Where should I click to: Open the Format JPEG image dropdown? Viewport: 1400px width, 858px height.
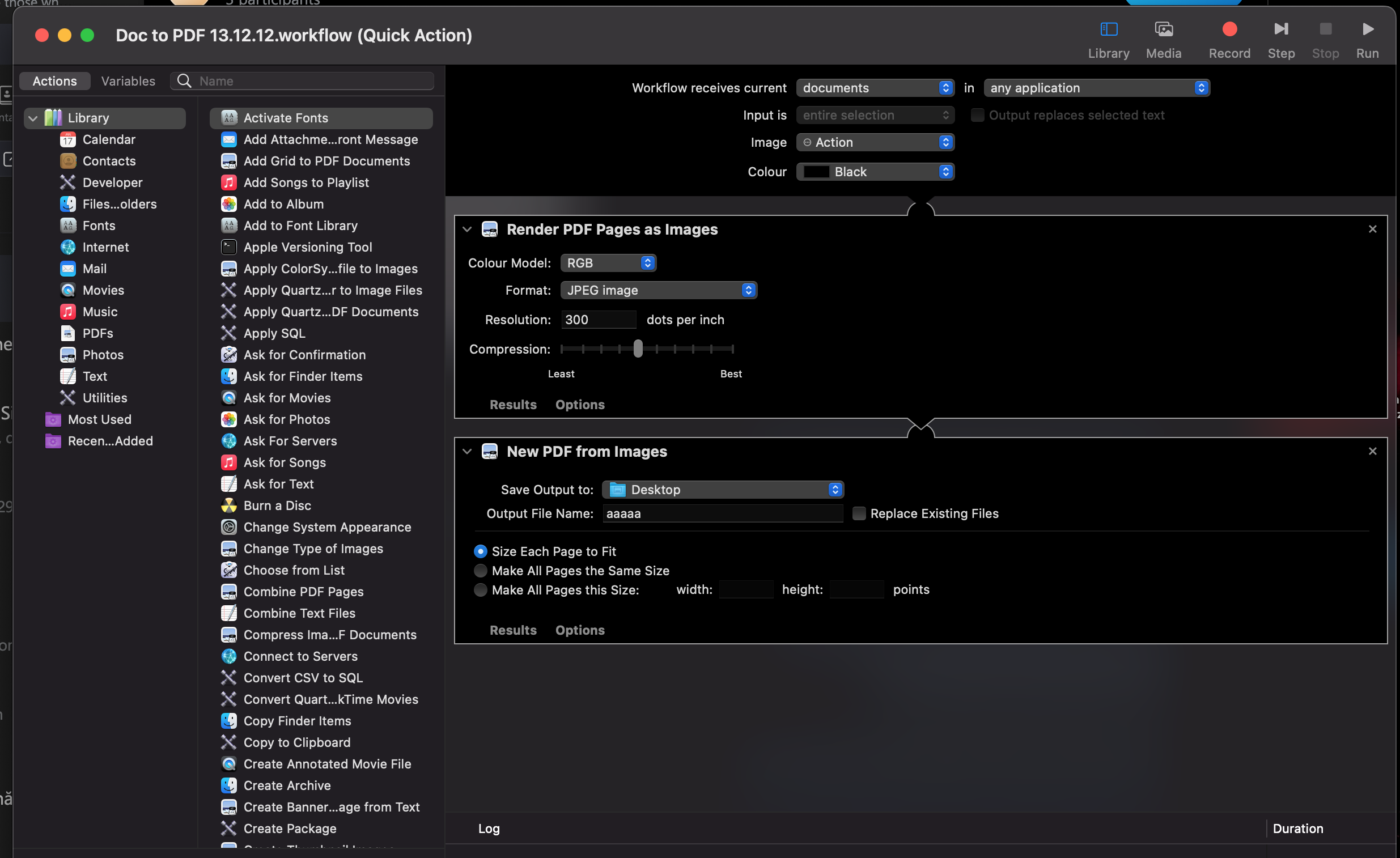(658, 290)
